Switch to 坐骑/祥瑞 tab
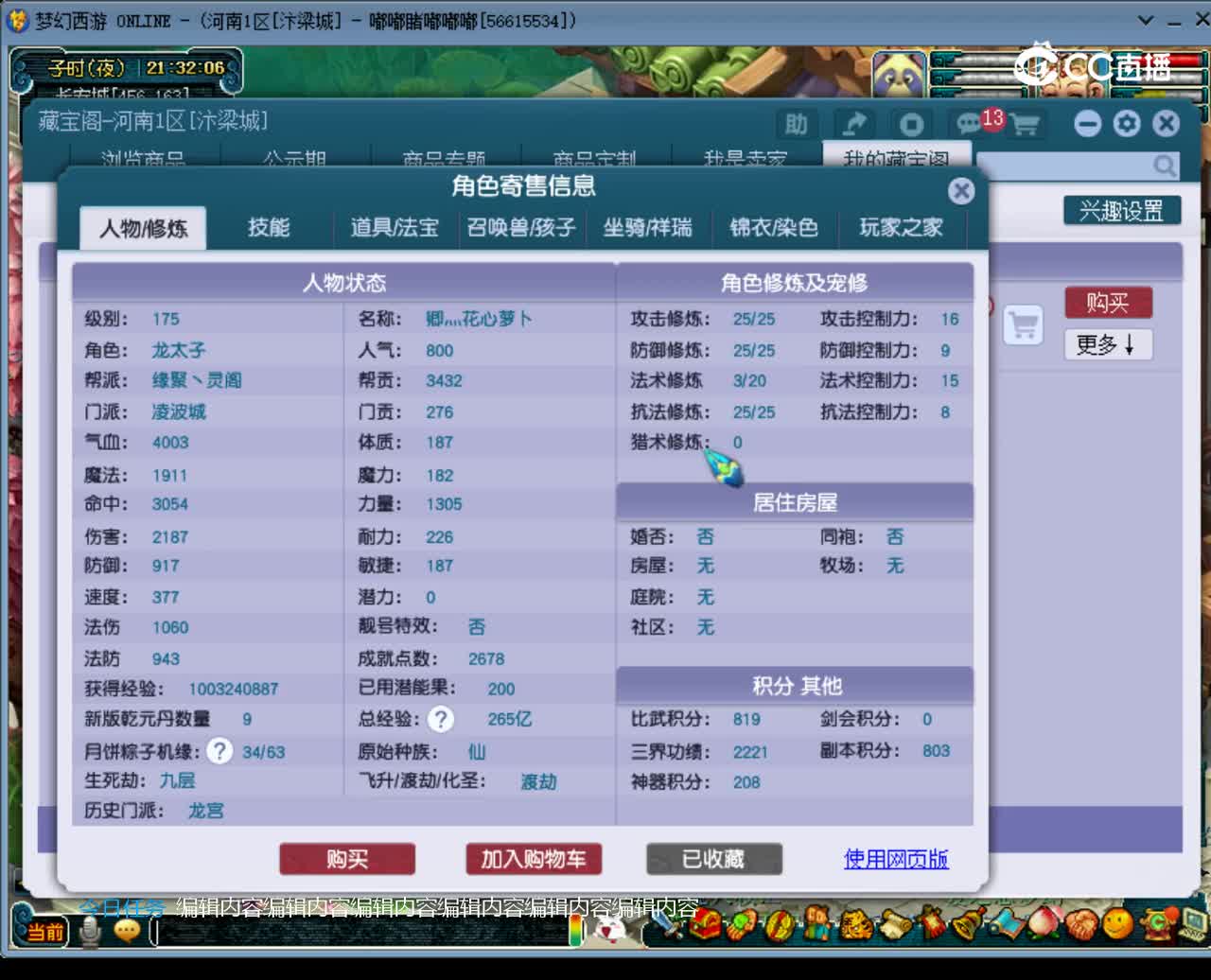 point(648,228)
